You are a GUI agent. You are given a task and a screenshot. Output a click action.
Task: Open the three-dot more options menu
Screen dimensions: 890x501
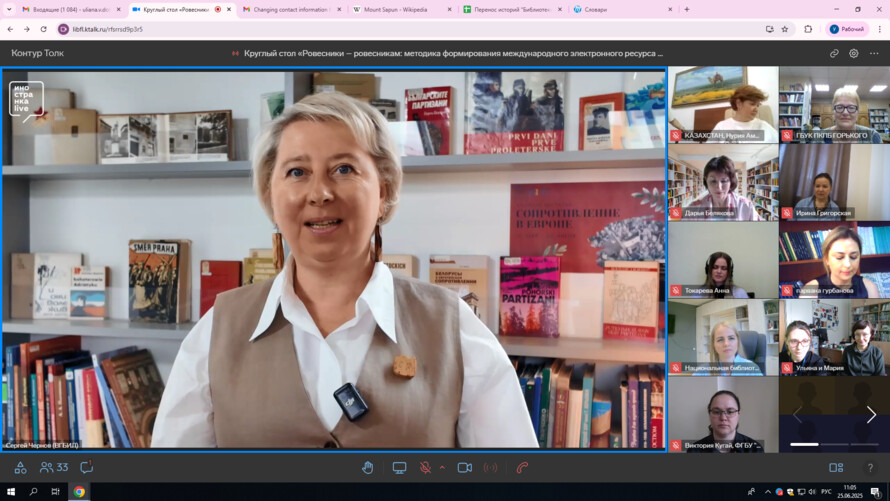click(874, 53)
